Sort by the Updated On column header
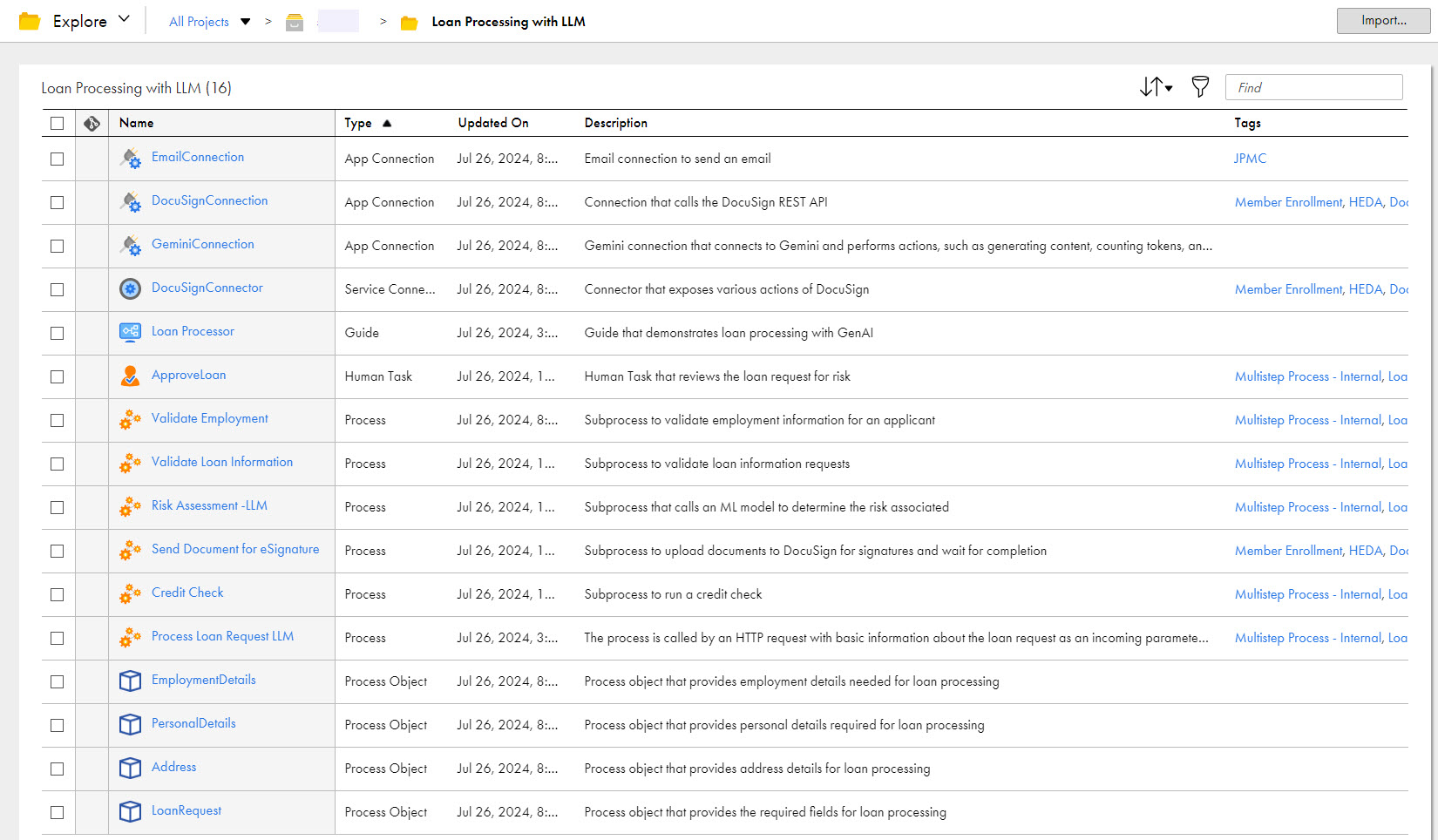 (493, 123)
